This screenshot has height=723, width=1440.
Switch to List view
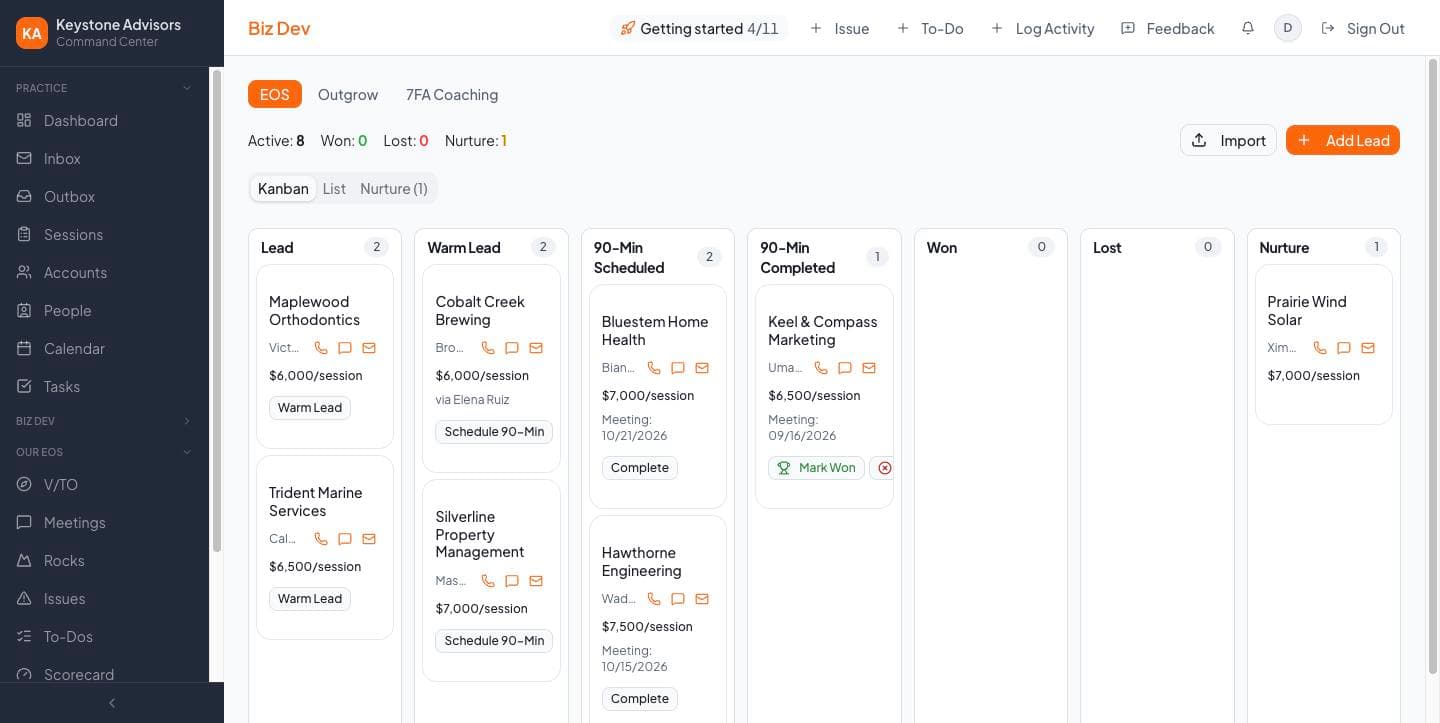point(334,188)
